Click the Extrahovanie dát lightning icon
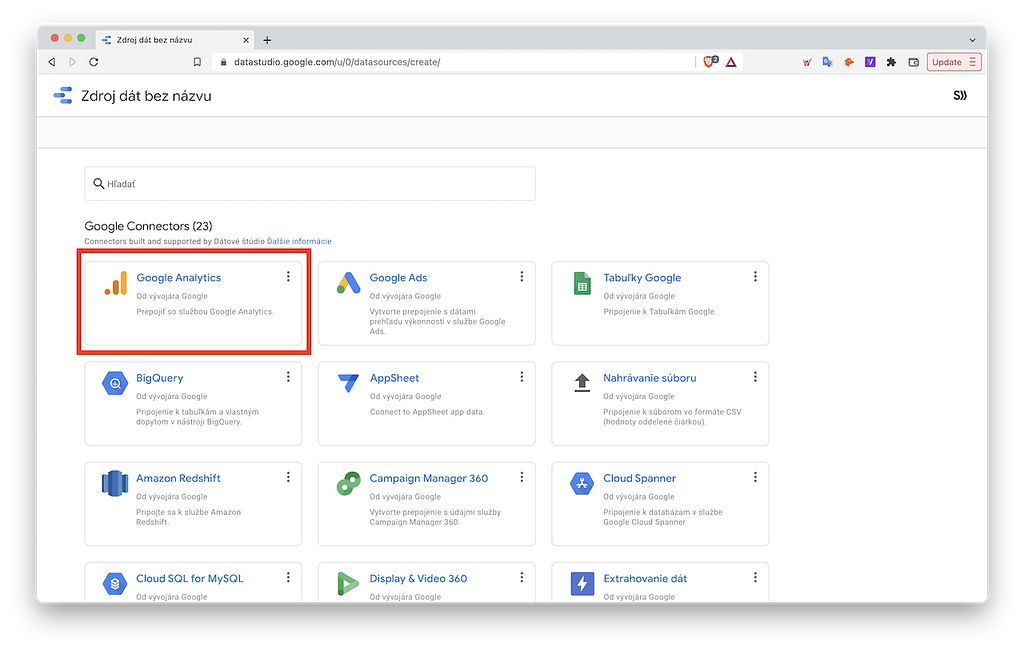Screen dimensions: 1024x651 pos(583,584)
